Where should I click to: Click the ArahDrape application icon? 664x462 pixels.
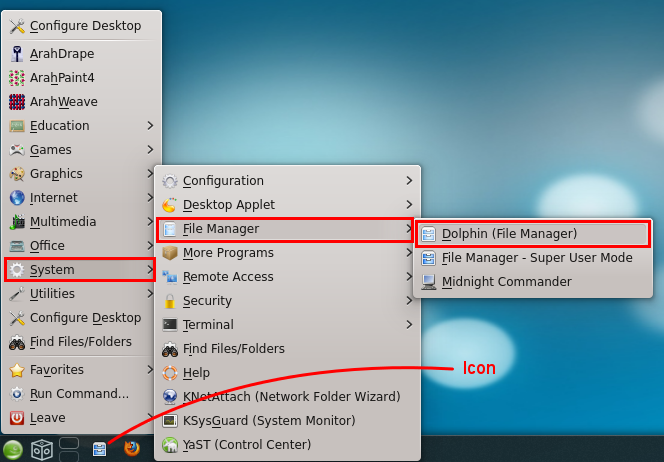click(x=17, y=54)
